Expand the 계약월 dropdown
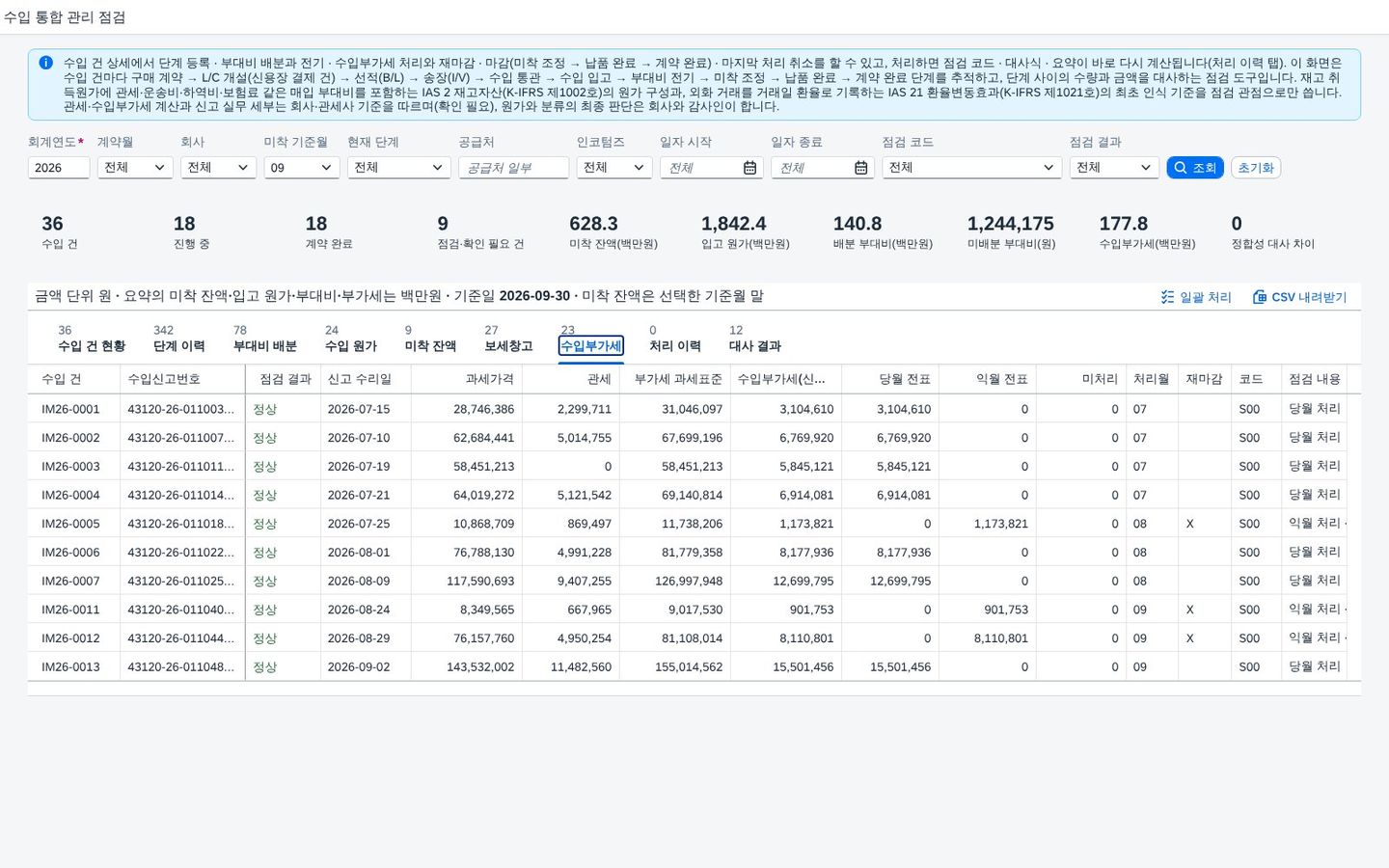1389x868 pixels. pos(135,168)
